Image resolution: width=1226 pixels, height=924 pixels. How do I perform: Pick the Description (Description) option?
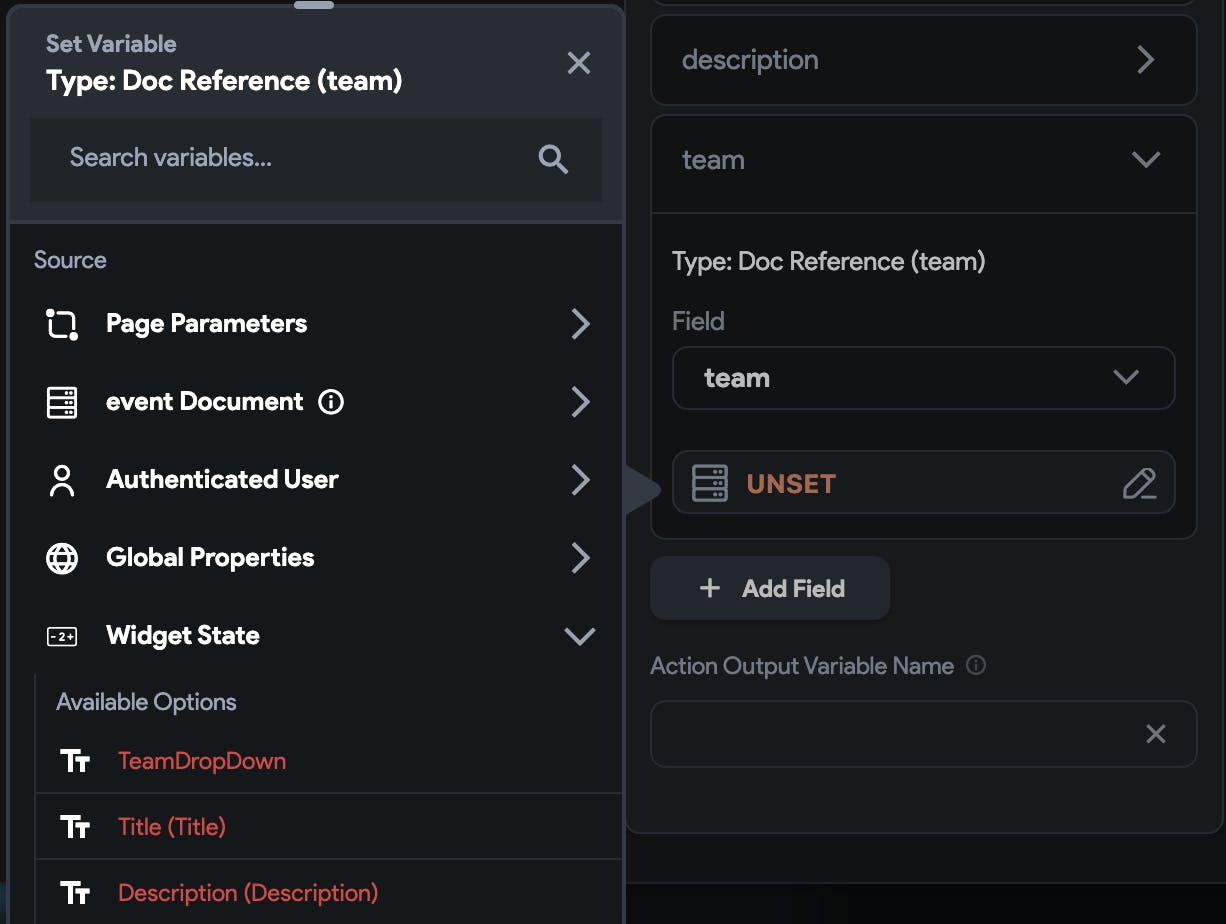pyautogui.click(x=248, y=893)
